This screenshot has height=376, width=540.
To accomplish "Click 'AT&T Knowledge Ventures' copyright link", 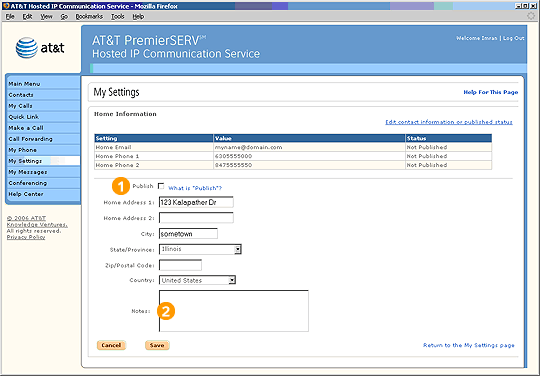I will click(x=37, y=221).
